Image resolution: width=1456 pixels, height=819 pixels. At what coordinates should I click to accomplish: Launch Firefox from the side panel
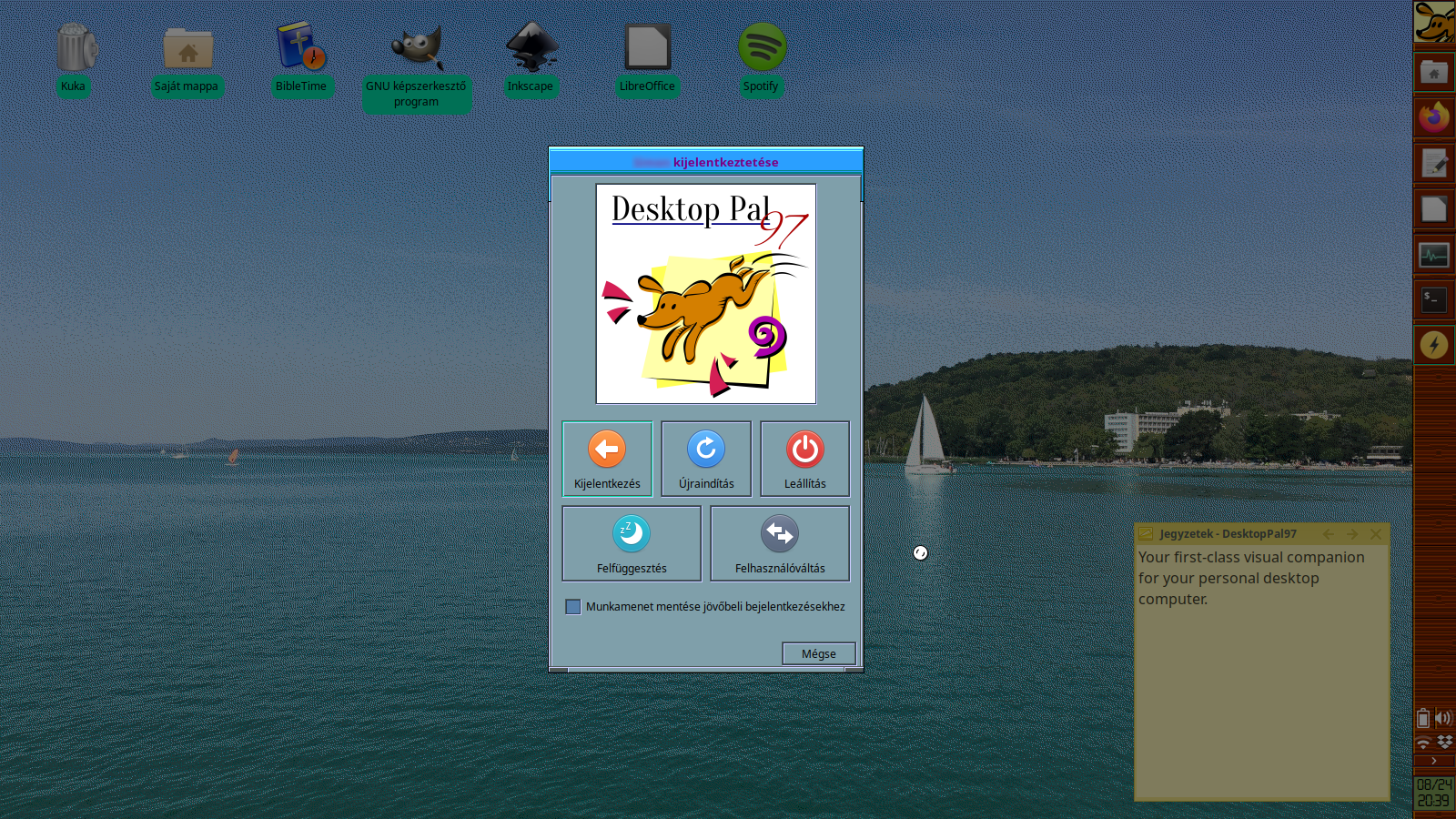coord(1434,117)
